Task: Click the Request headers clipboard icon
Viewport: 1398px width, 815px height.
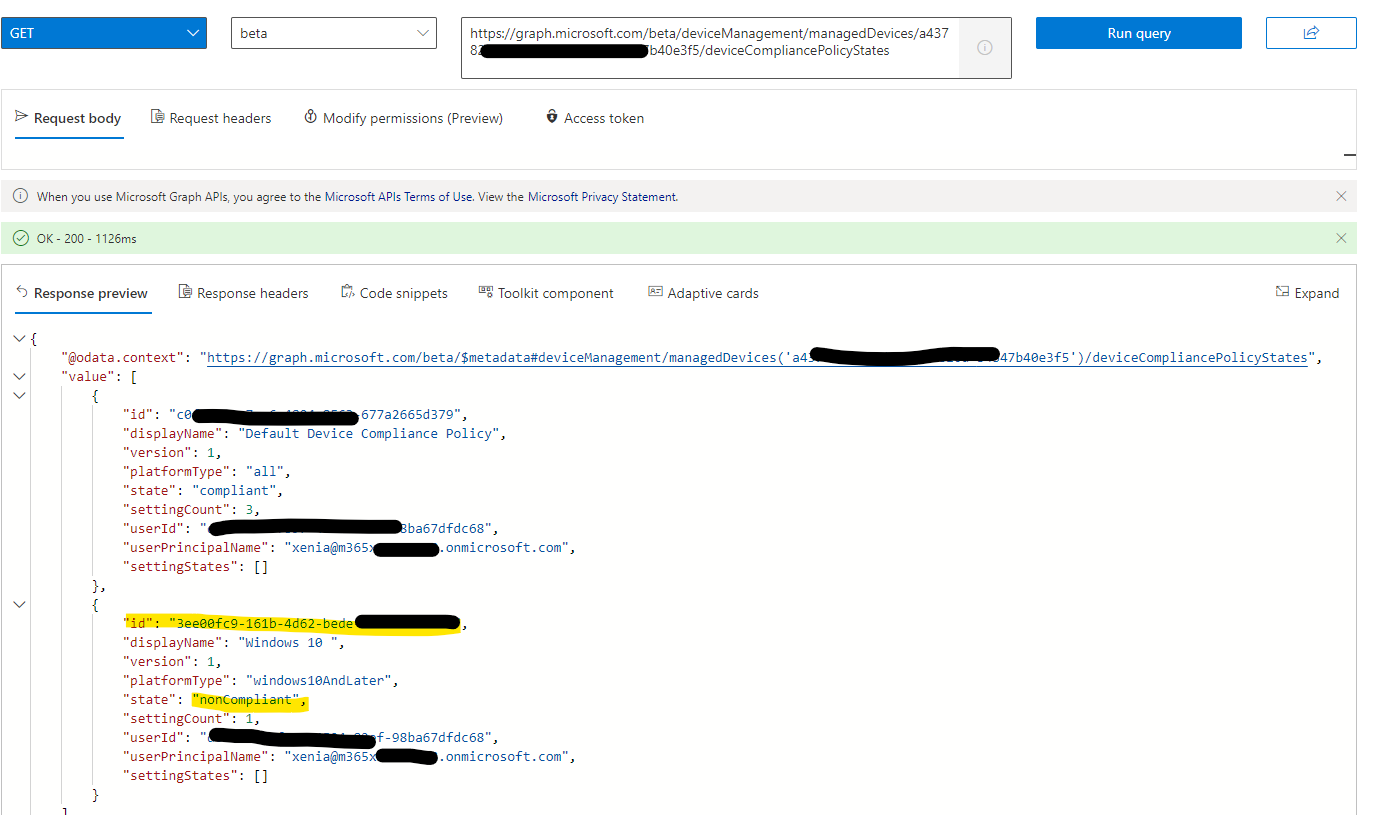Action: click(157, 117)
